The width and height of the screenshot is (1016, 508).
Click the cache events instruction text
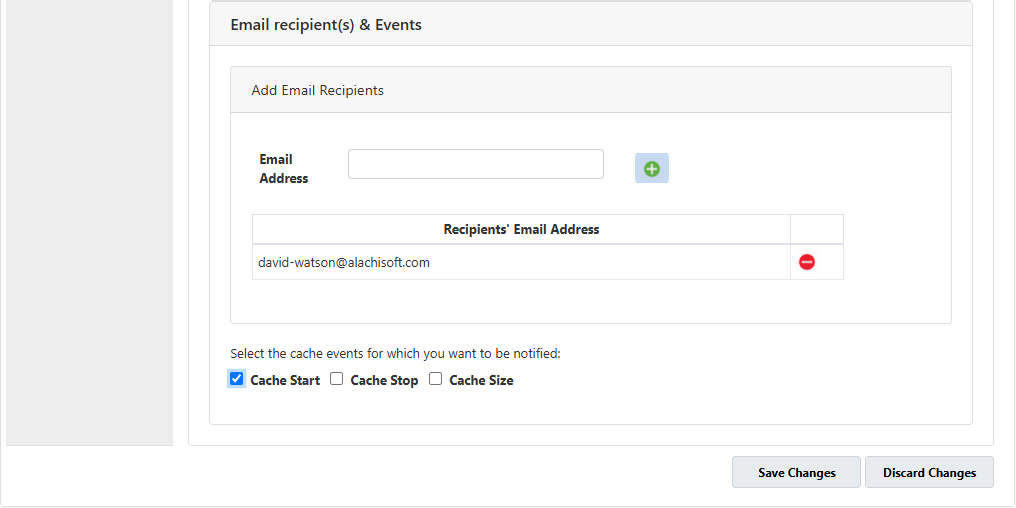(x=395, y=354)
